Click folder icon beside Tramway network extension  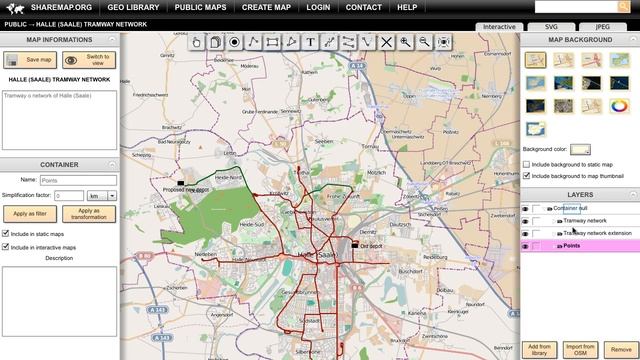click(x=560, y=233)
